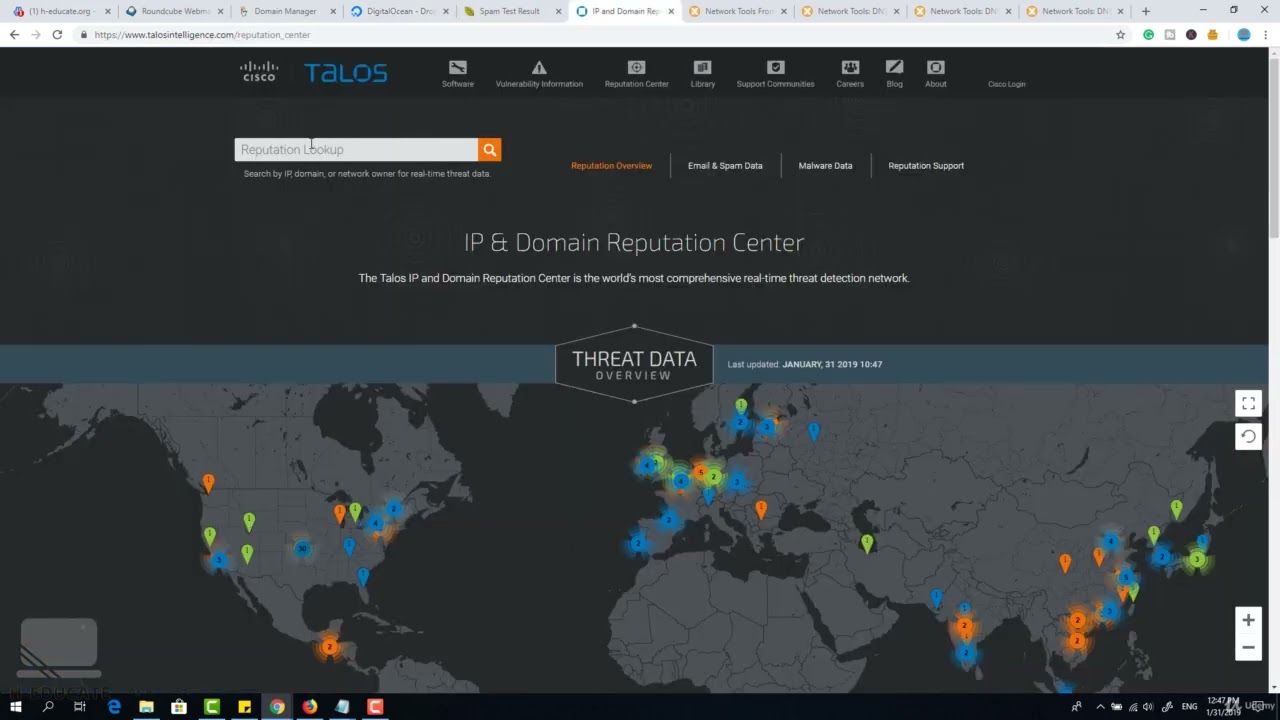Zoom out on the threat map
1280x720 pixels.
tap(1248, 648)
